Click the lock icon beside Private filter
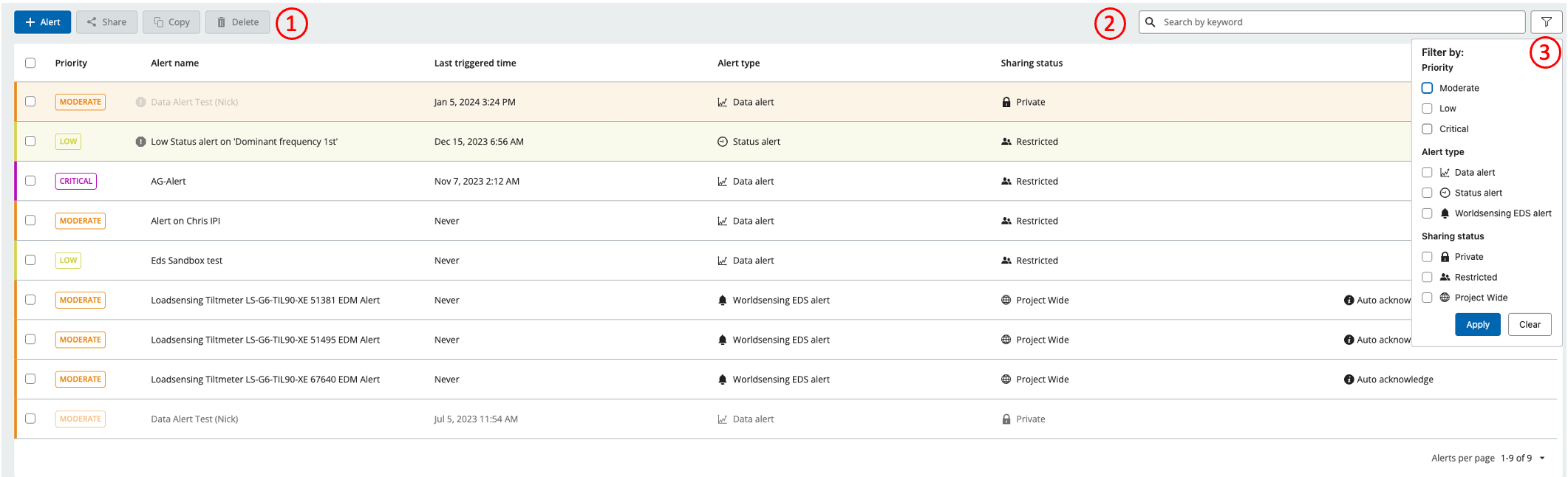Screen dimensions: 1568x477 (x=1445, y=257)
